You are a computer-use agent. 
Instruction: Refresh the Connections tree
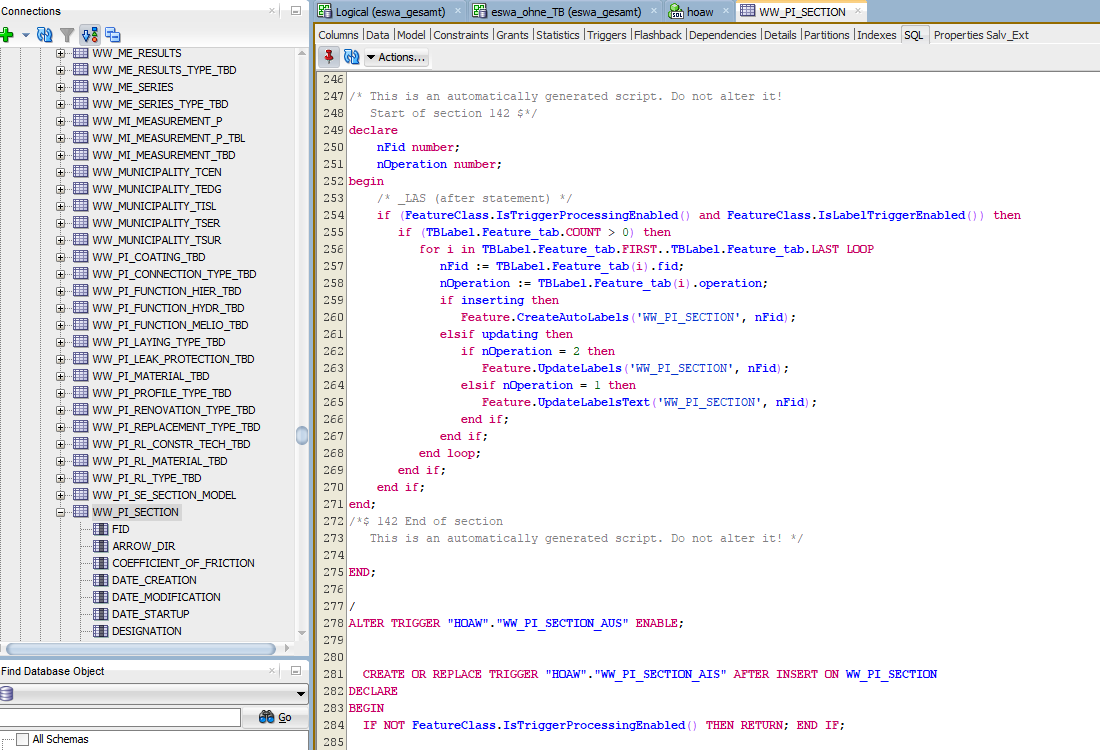pyautogui.click(x=43, y=33)
